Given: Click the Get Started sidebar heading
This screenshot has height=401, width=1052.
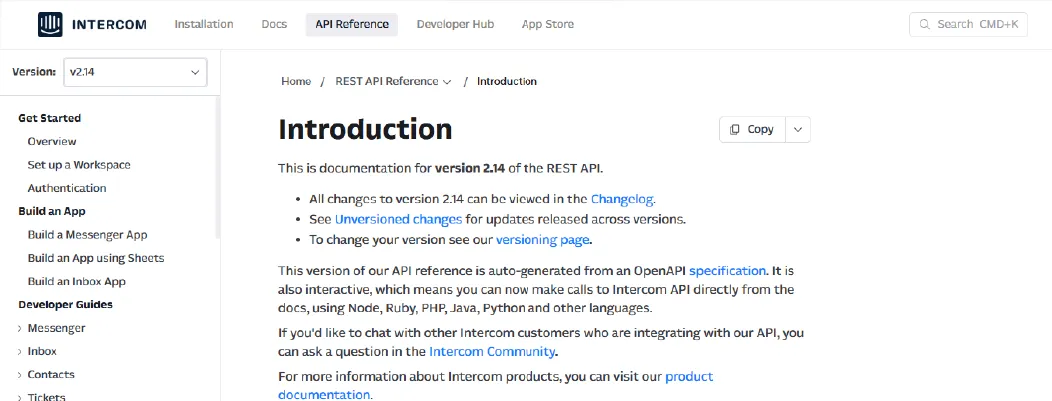Looking at the screenshot, I should coord(50,118).
